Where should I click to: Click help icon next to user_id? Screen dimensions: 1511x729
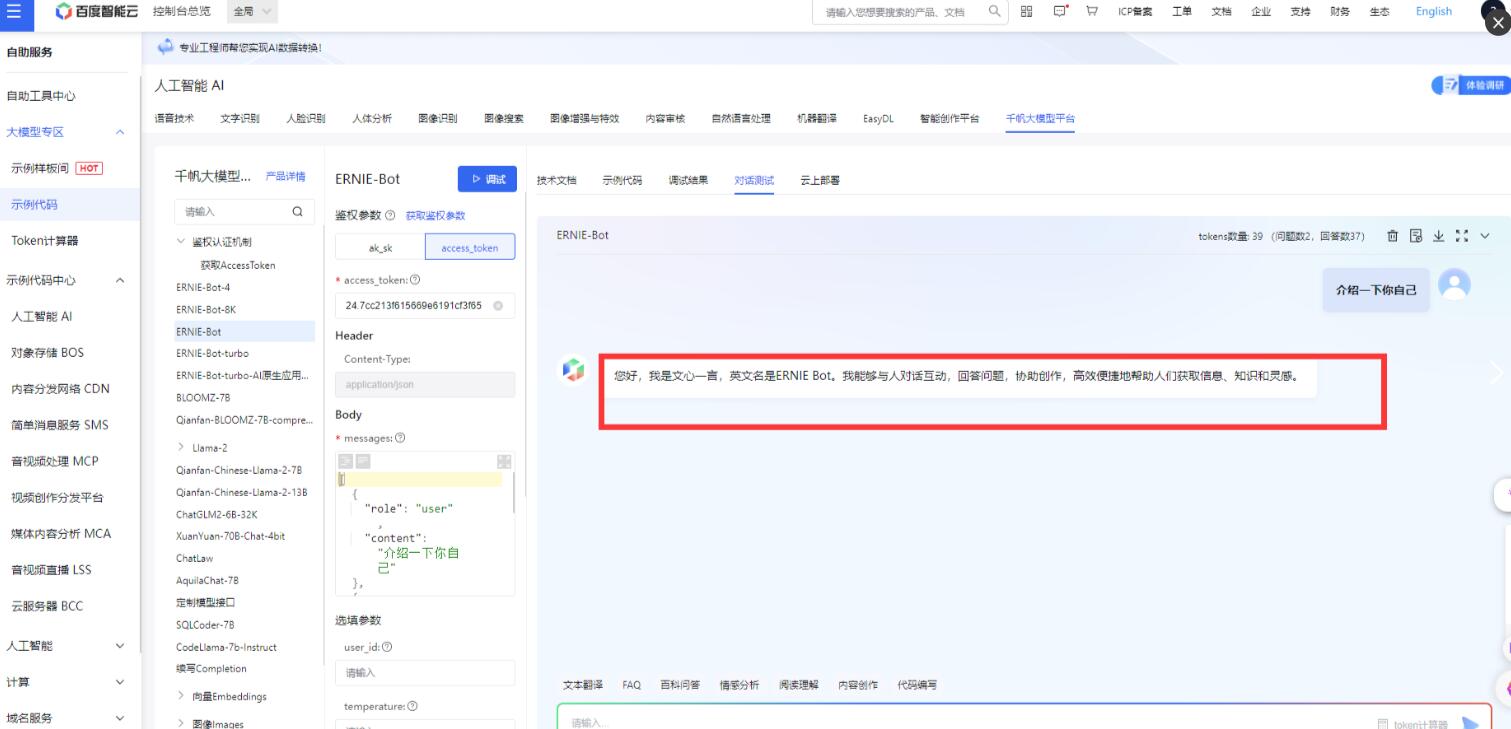click(x=387, y=648)
